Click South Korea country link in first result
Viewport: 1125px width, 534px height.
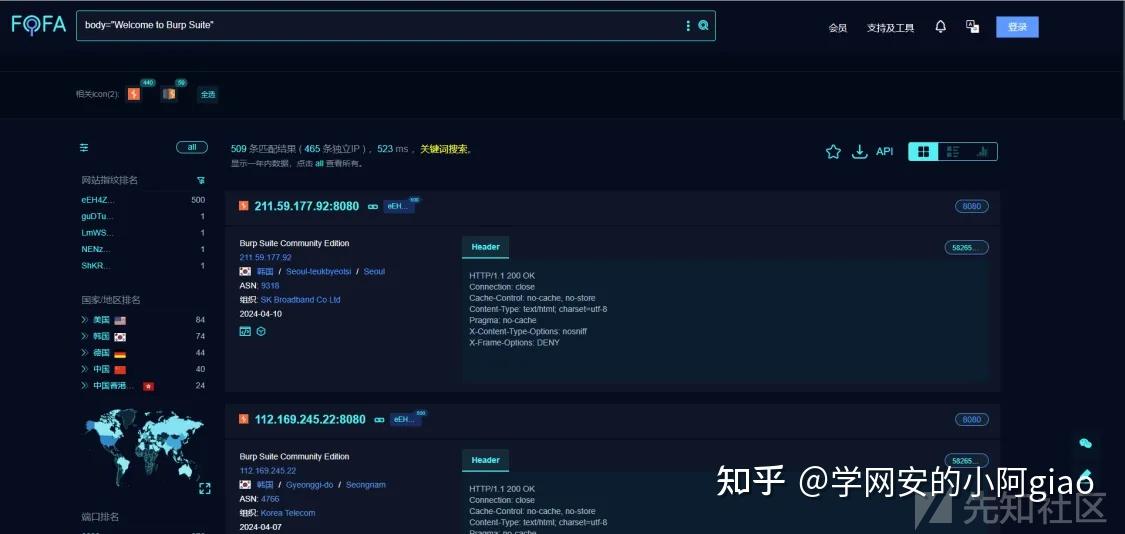click(x=265, y=271)
